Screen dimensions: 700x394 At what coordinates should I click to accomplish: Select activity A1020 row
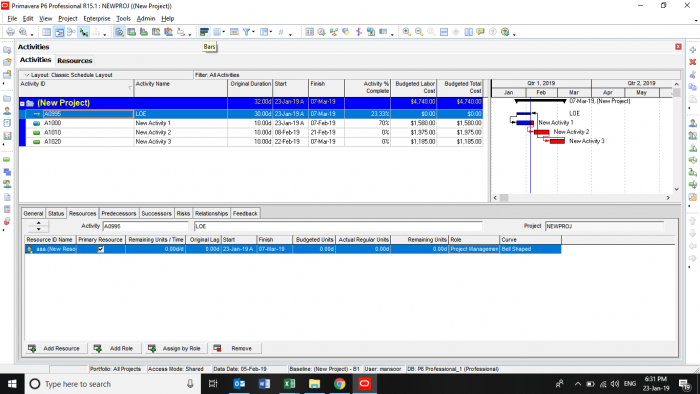point(251,142)
